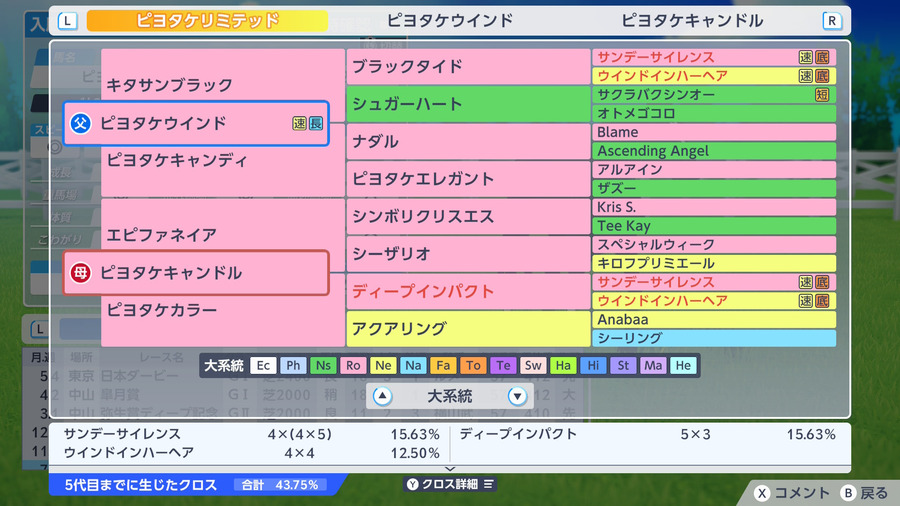Screen dimensions: 900x506
Task: Click the He lineage swatch
Action: coord(683,365)
